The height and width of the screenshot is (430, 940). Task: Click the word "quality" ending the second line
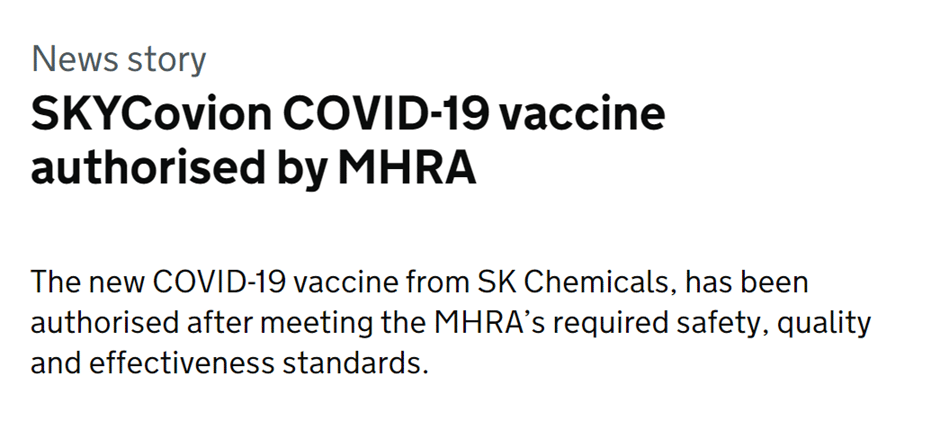(x=824, y=324)
